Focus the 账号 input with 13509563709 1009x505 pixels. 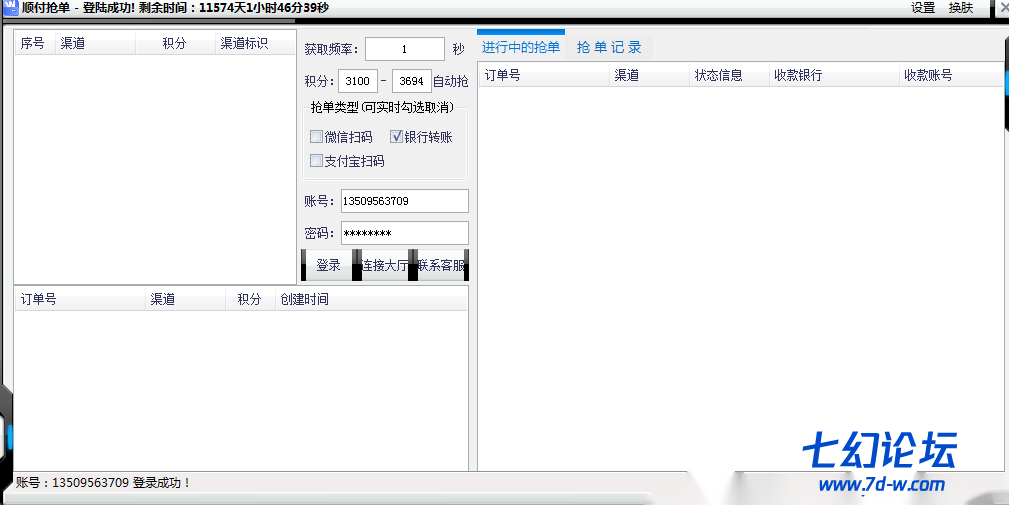pyautogui.click(x=405, y=201)
